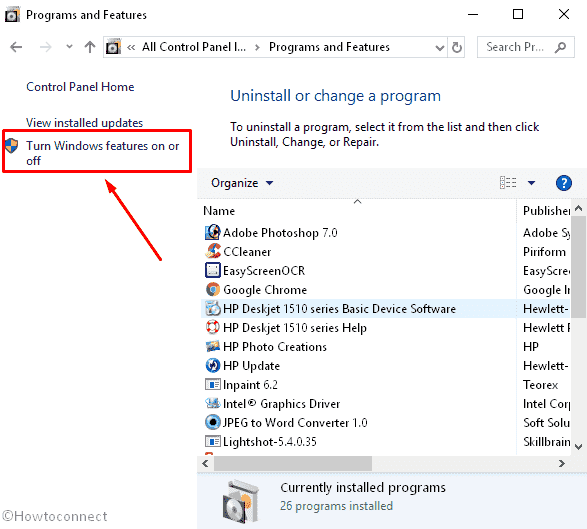
Task: Sort the list by the Publisher column header
Action: (546, 211)
